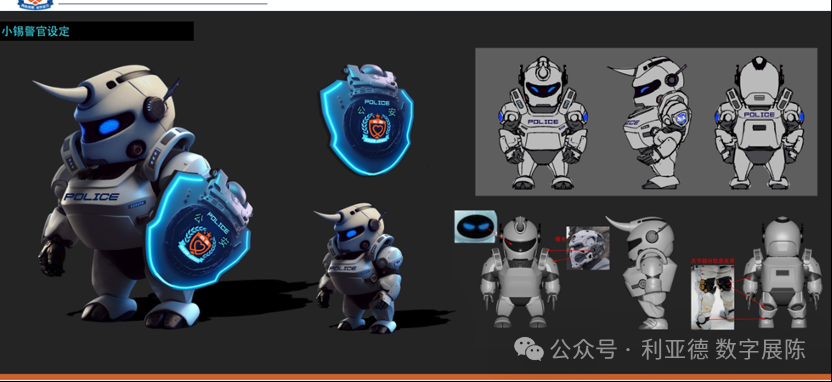
Task: Select the front-view robot line drawing
Action: click(543, 123)
